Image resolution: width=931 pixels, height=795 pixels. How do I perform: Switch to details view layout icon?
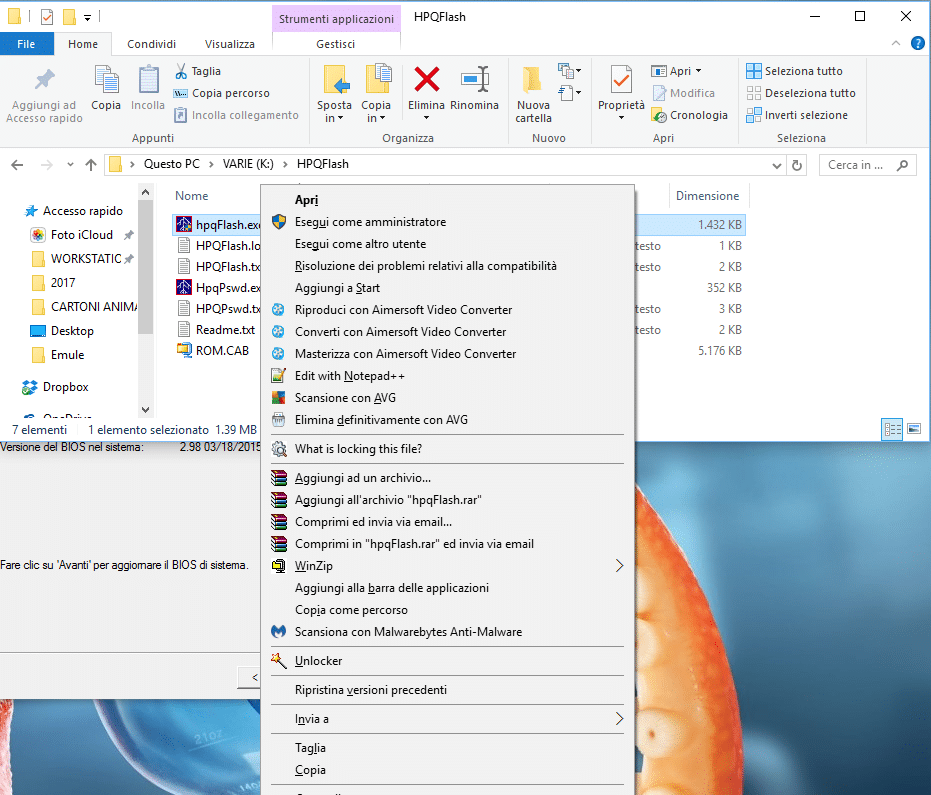pyautogui.click(x=892, y=429)
